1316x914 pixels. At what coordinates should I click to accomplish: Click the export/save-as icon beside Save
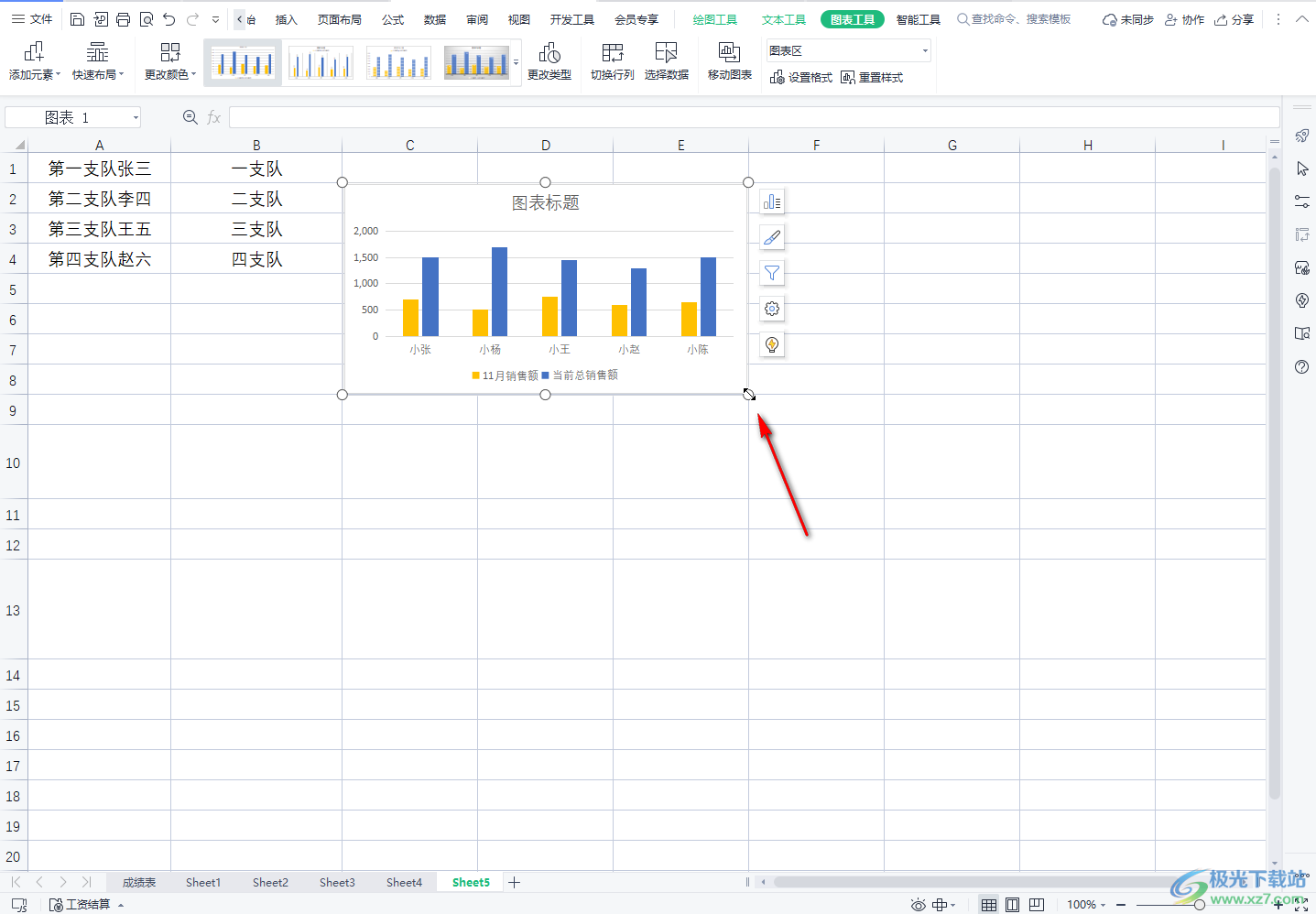click(101, 19)
